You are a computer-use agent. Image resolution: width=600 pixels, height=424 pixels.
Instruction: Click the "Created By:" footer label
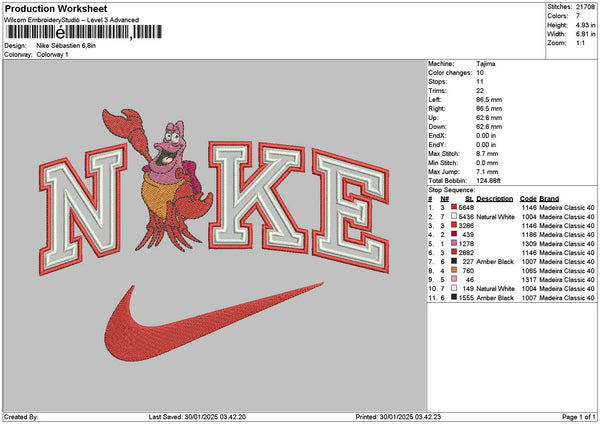21,417
